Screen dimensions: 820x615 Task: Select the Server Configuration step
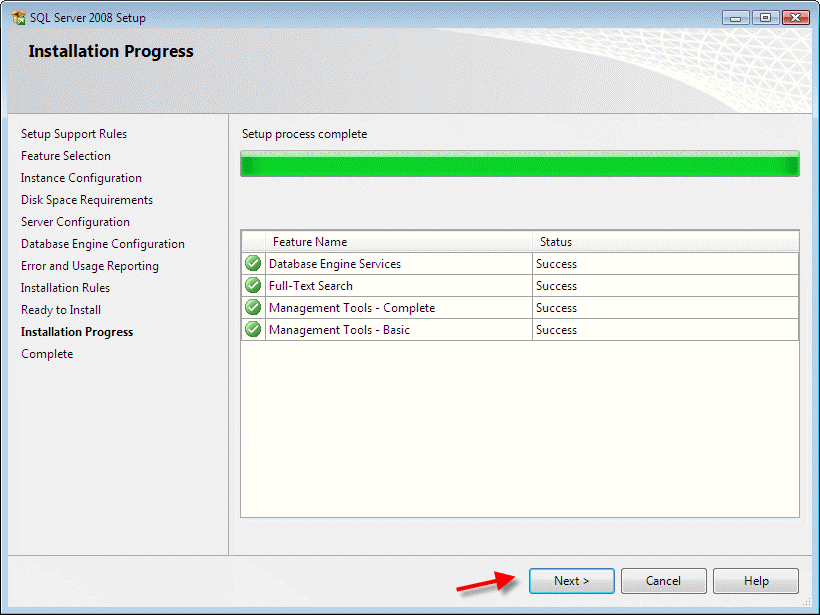(75, 222)
